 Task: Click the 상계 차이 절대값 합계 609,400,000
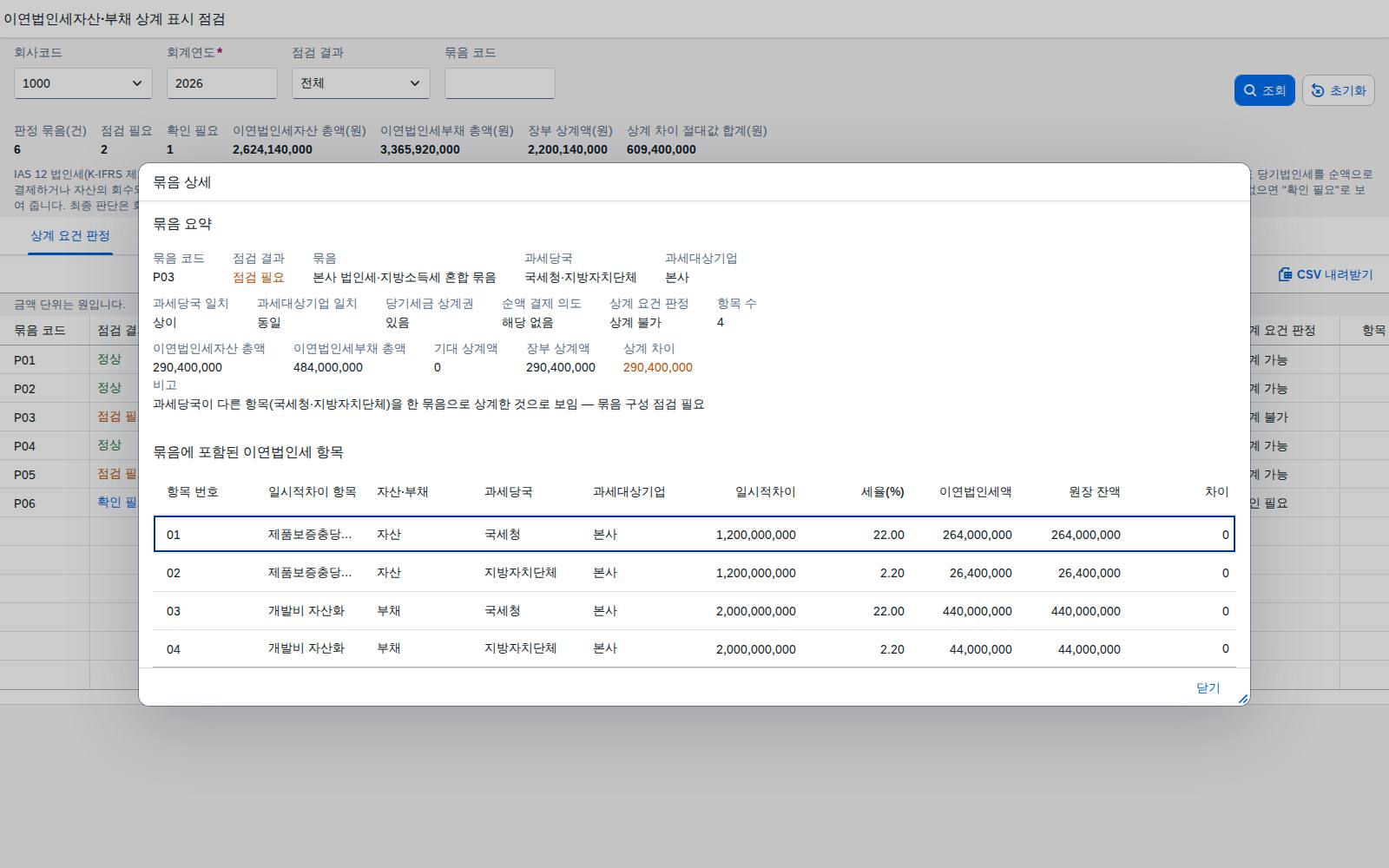[x=662, y=149]
